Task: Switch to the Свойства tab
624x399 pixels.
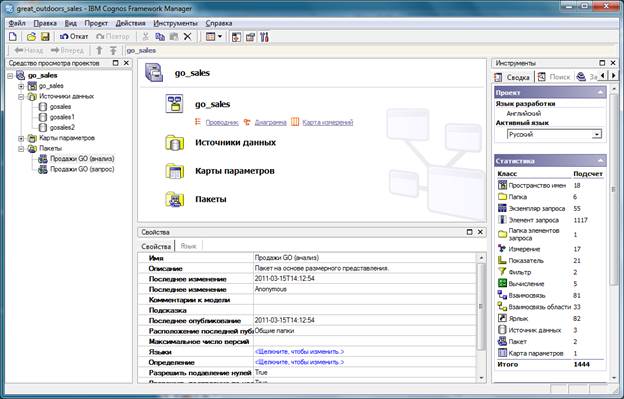Action: click(x=156, y=246)
